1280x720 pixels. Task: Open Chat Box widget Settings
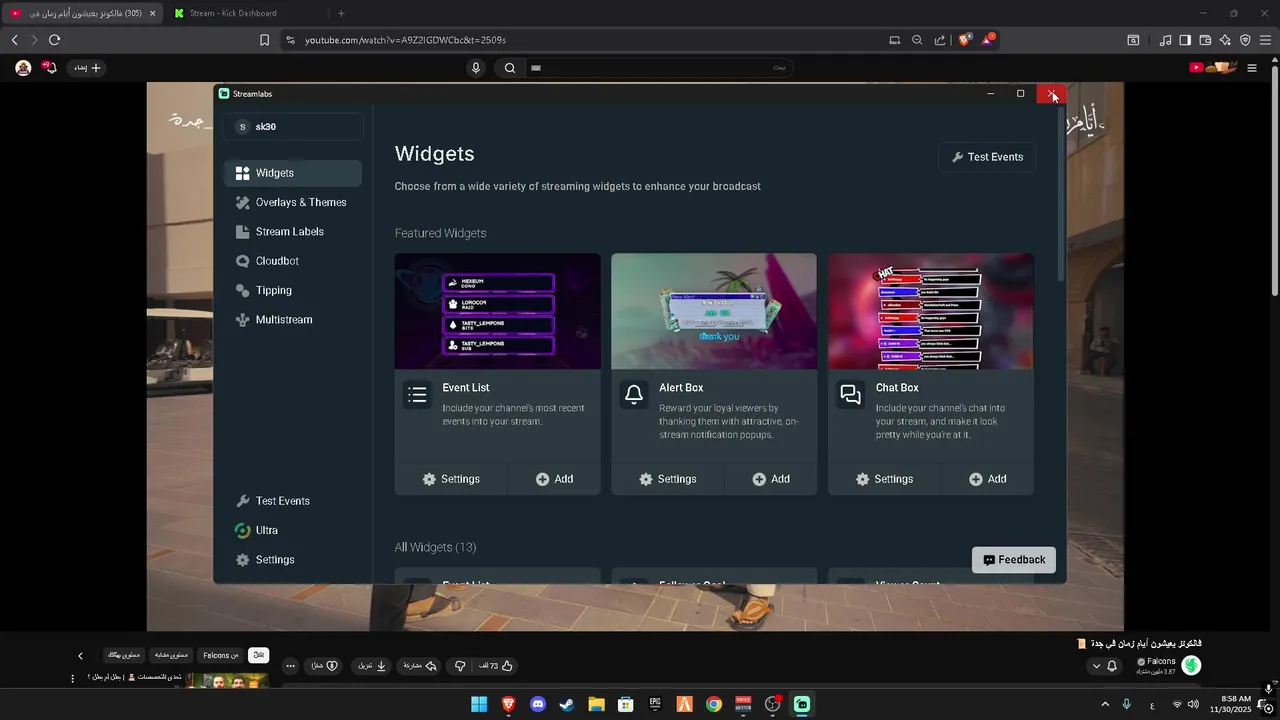point(884,479)
